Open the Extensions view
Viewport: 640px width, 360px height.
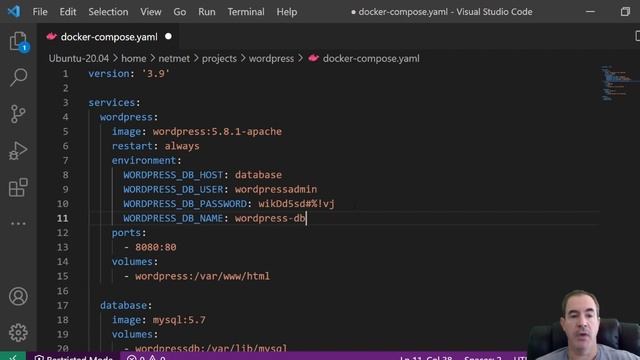pos(18,187)
